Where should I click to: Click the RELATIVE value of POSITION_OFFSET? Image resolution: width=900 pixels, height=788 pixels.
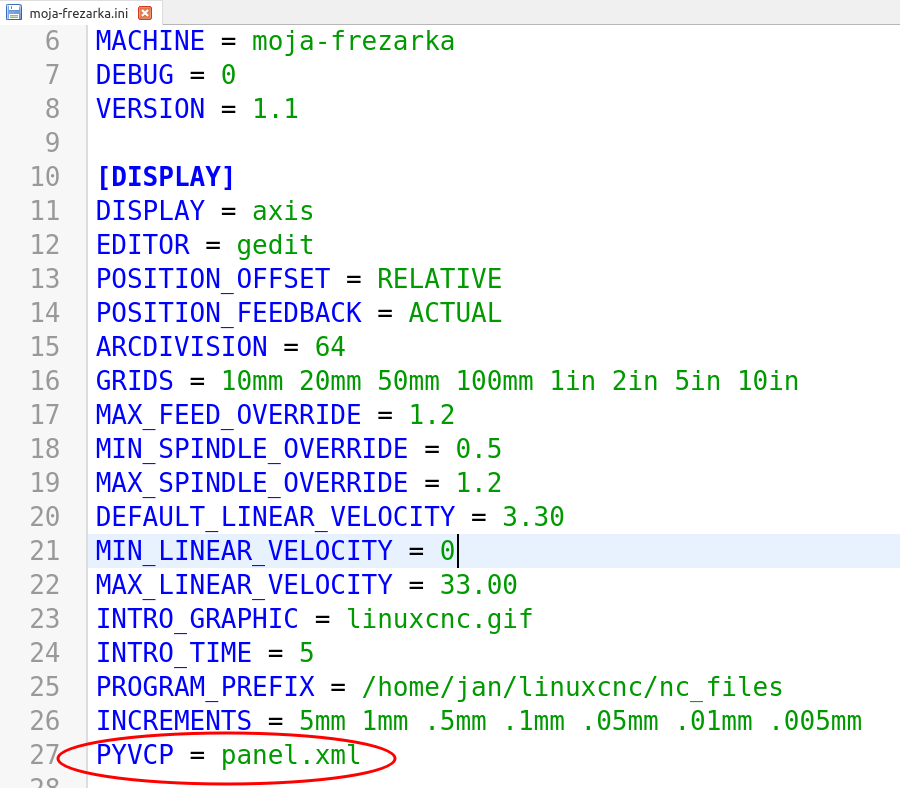point(439,279)
